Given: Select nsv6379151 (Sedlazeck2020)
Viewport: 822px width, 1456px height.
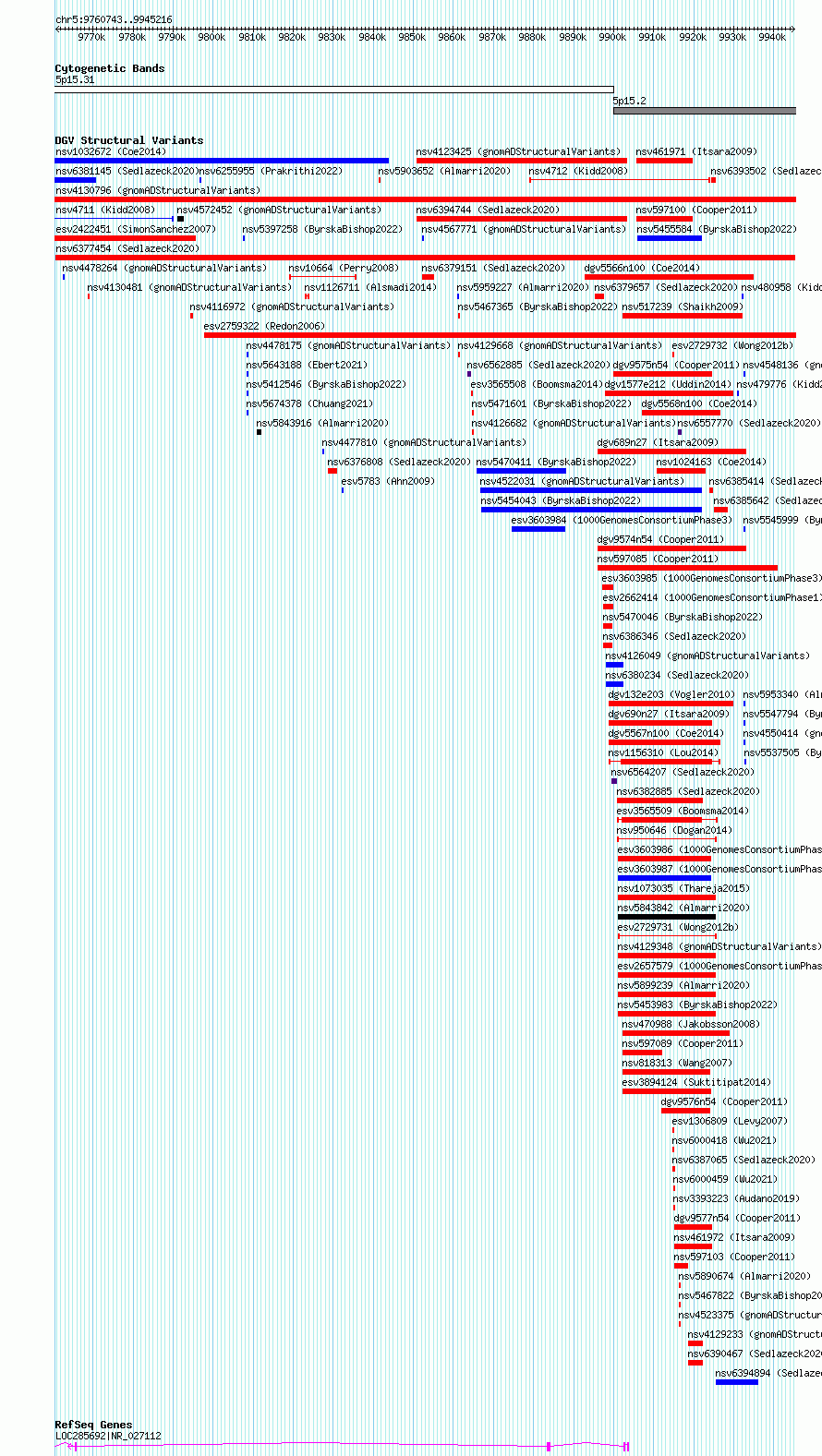Looking at the screenshot, I should click(493, 268).
